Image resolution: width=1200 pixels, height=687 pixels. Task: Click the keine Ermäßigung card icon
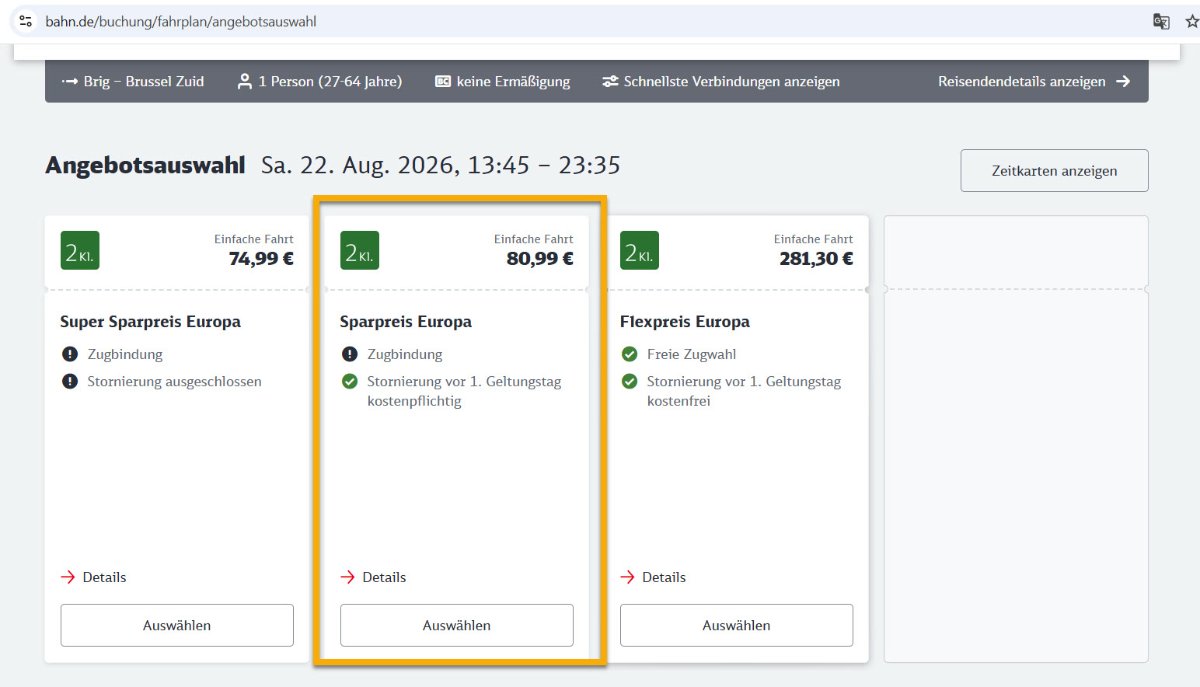443,82
